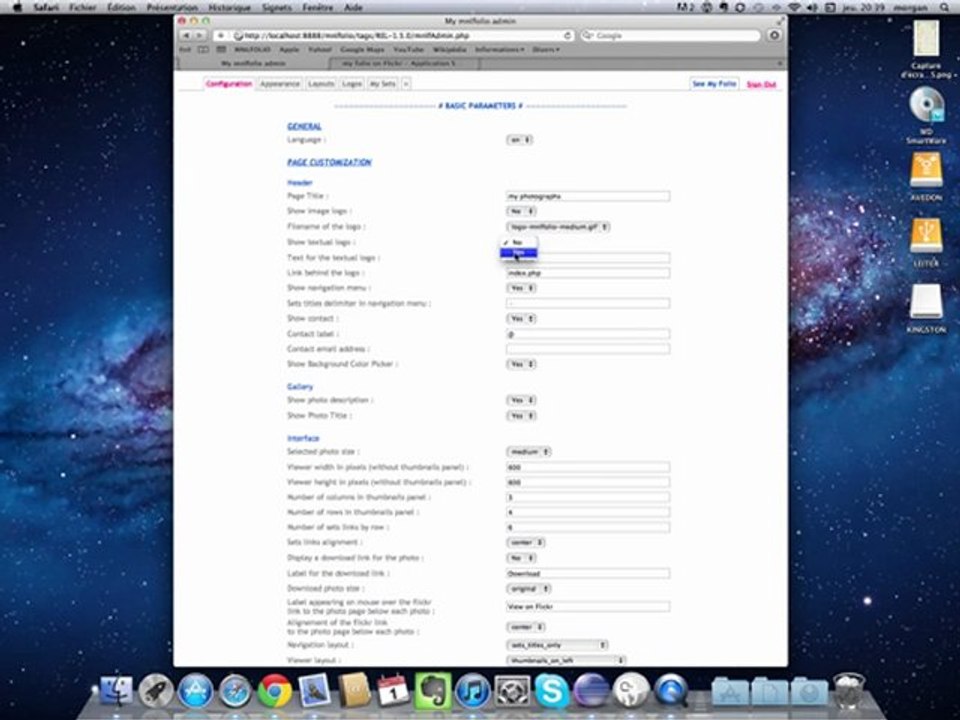The image size is (960, 720).
Task: Open the Show photo description dropdown
Action: (522, 400)
